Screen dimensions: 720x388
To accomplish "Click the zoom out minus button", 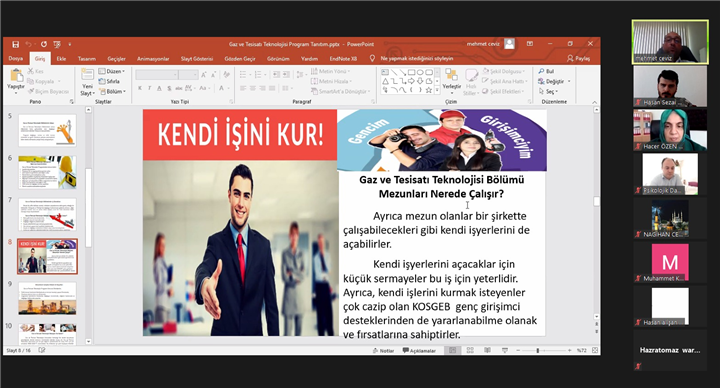I will pyautogui.click(x=518, y=350).
